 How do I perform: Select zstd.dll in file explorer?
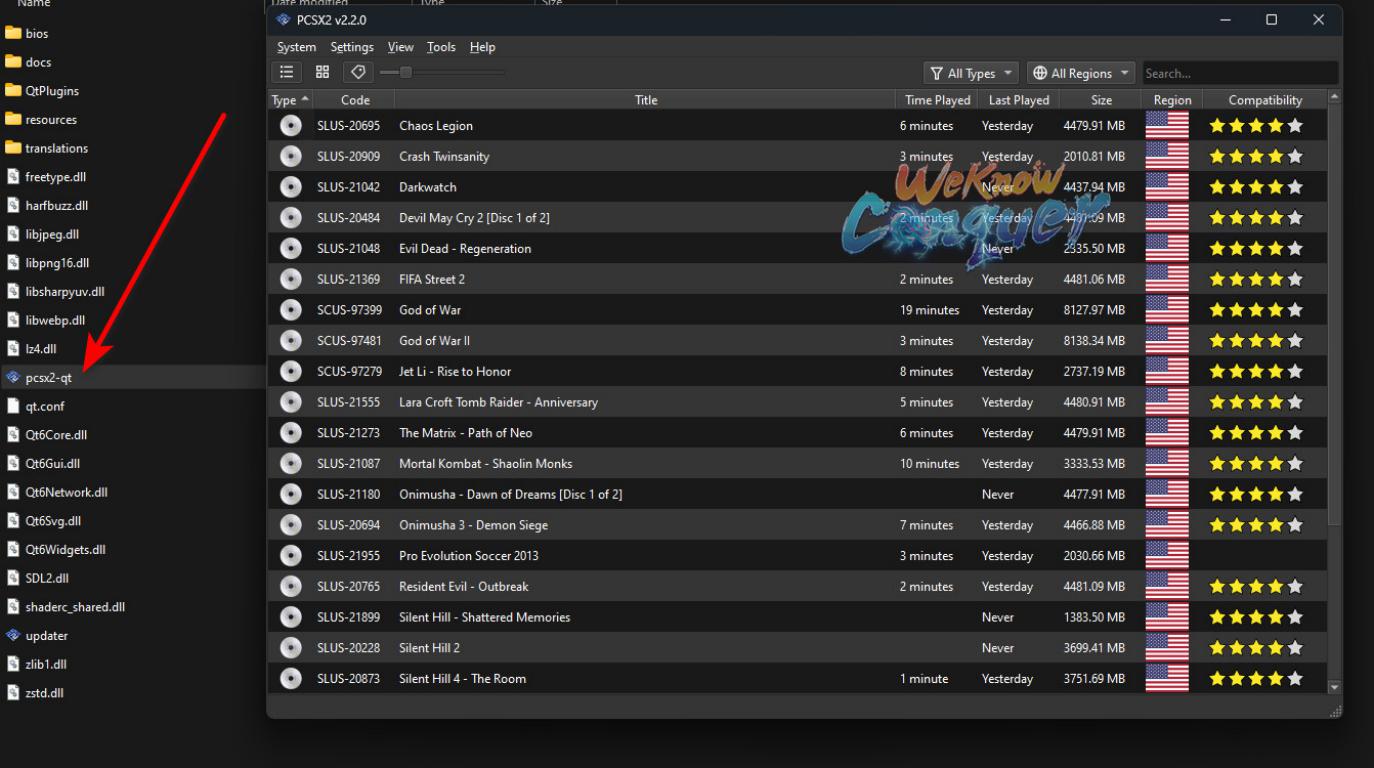[35, 693]
